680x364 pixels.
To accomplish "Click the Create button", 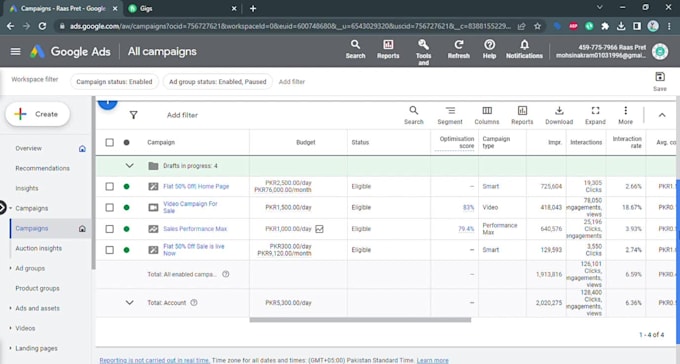I will point(38,114).
